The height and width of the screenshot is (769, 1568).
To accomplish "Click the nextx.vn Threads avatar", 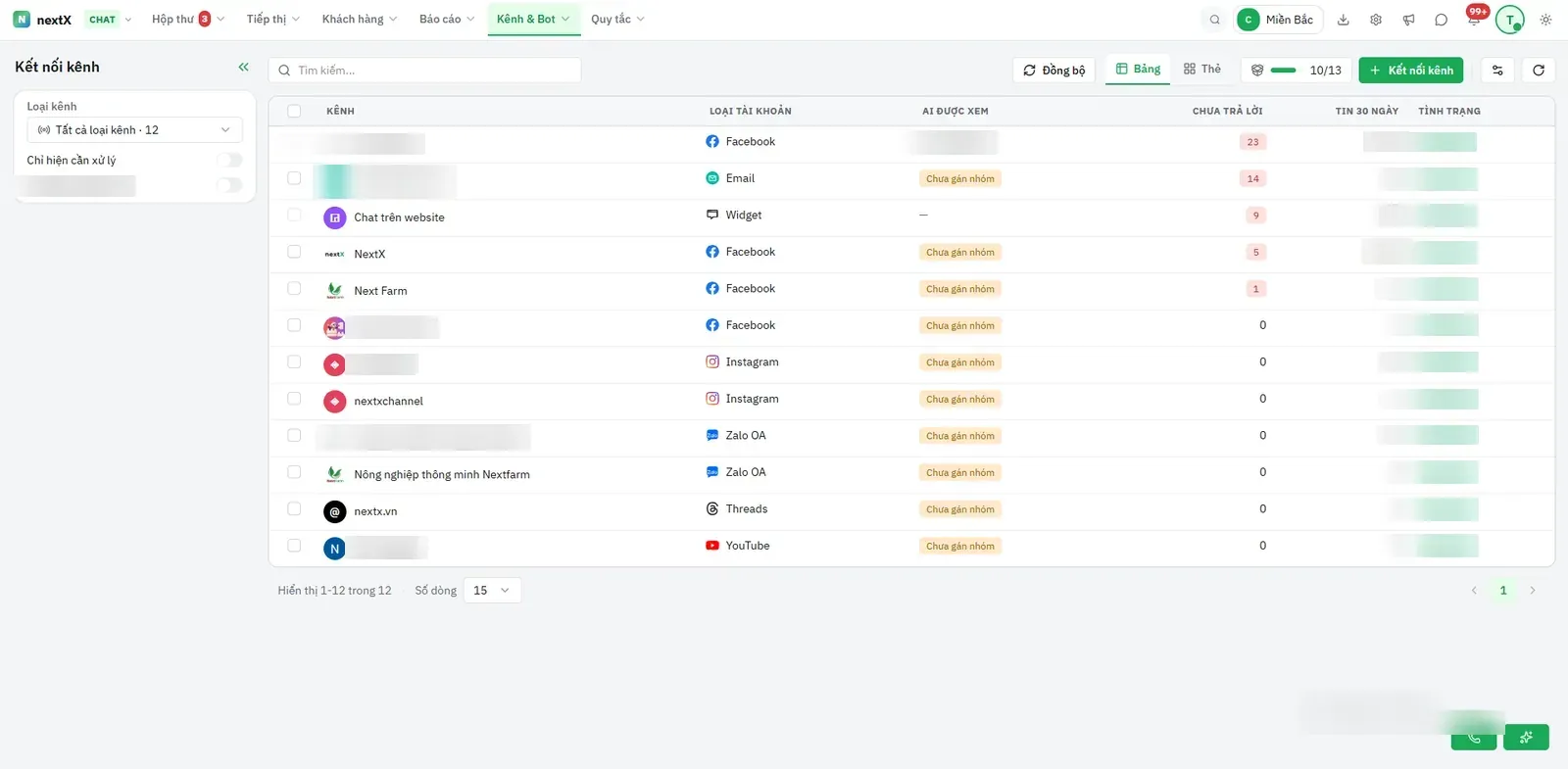I will [334, 511].
